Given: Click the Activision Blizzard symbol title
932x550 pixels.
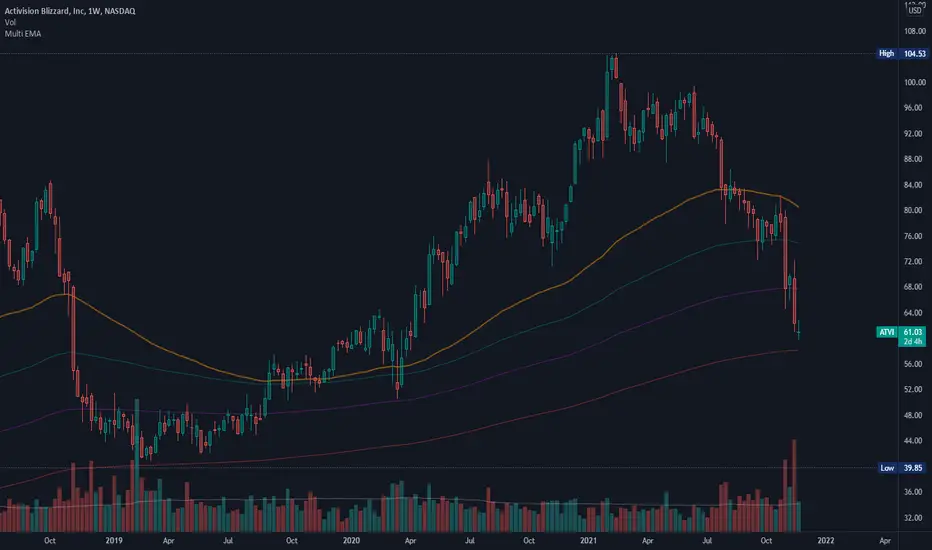Looking at the screenshot, I should click(x=70, y=11).
